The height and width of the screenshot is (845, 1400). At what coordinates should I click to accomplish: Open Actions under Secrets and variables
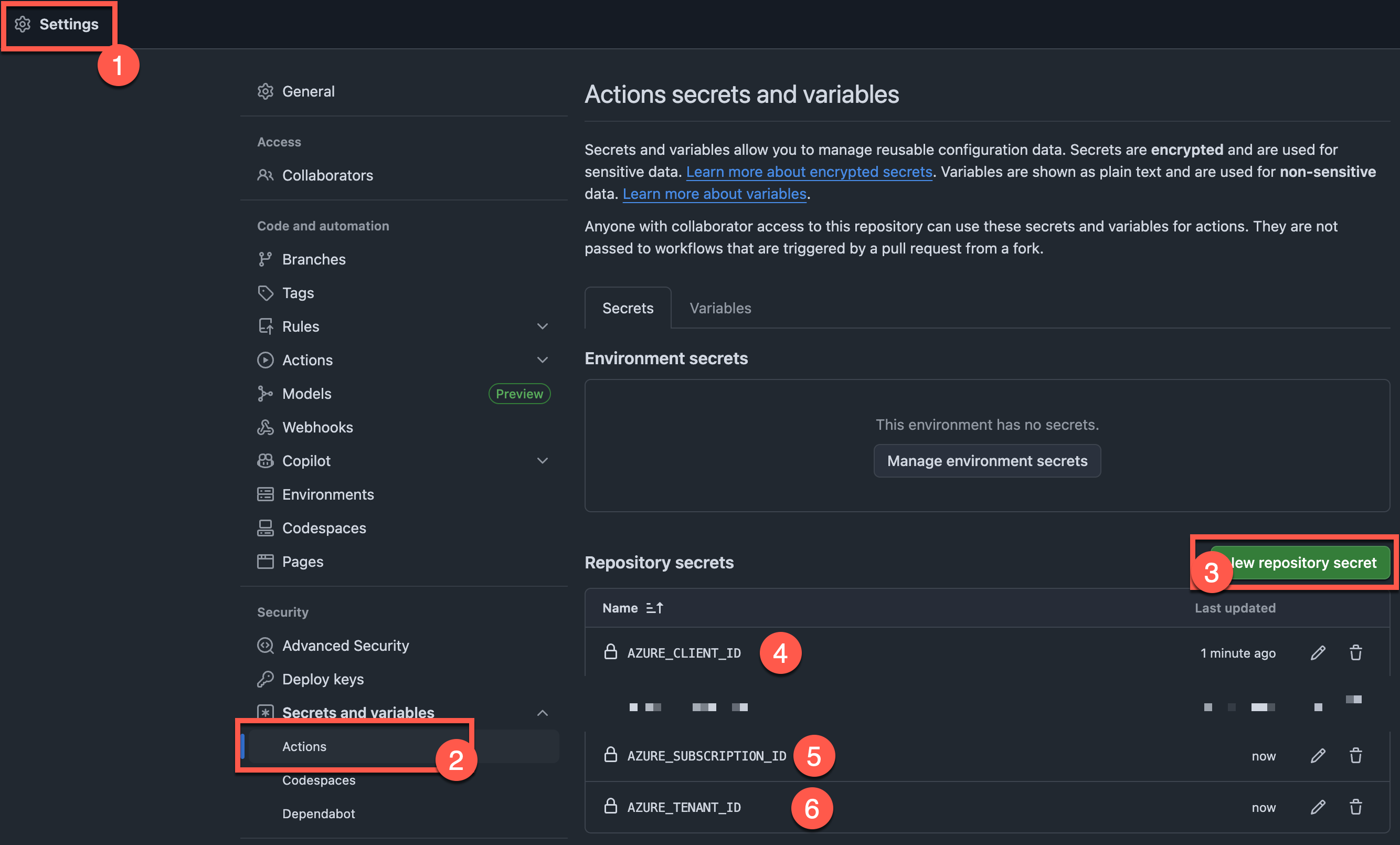404,746
